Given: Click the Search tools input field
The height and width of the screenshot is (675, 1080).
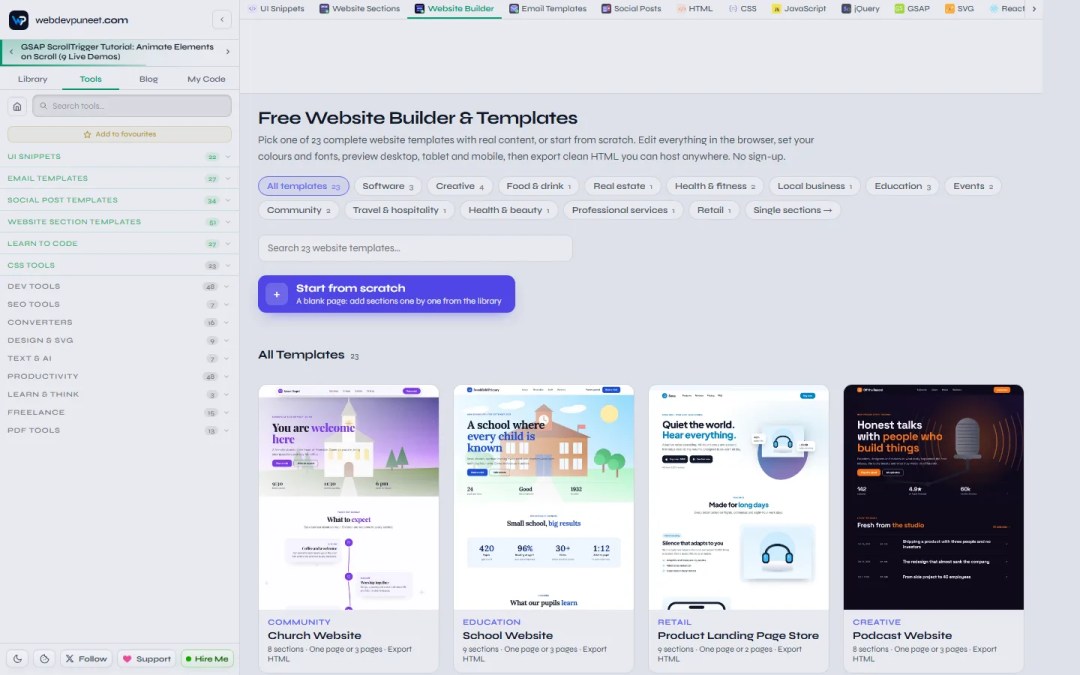Looking at the screenshot, I should [x=132, y=106].
